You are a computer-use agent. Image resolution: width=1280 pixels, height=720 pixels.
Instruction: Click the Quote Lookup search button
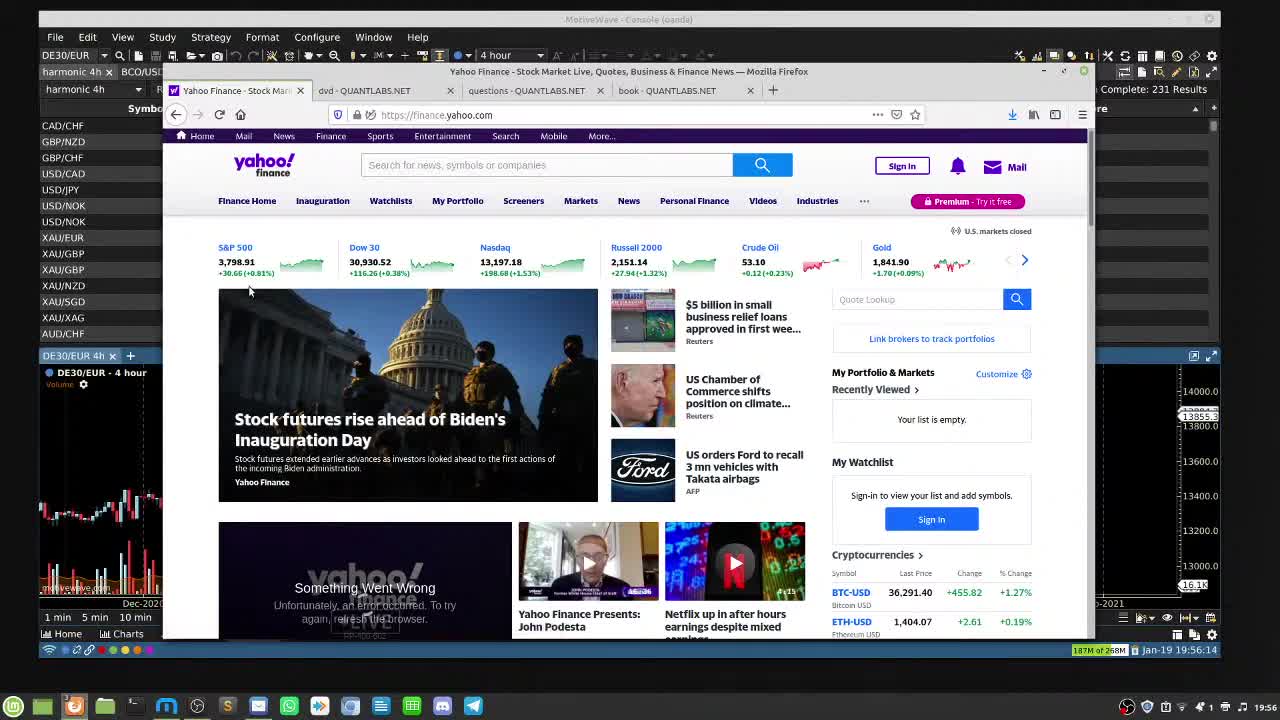tap(1017, 299)
